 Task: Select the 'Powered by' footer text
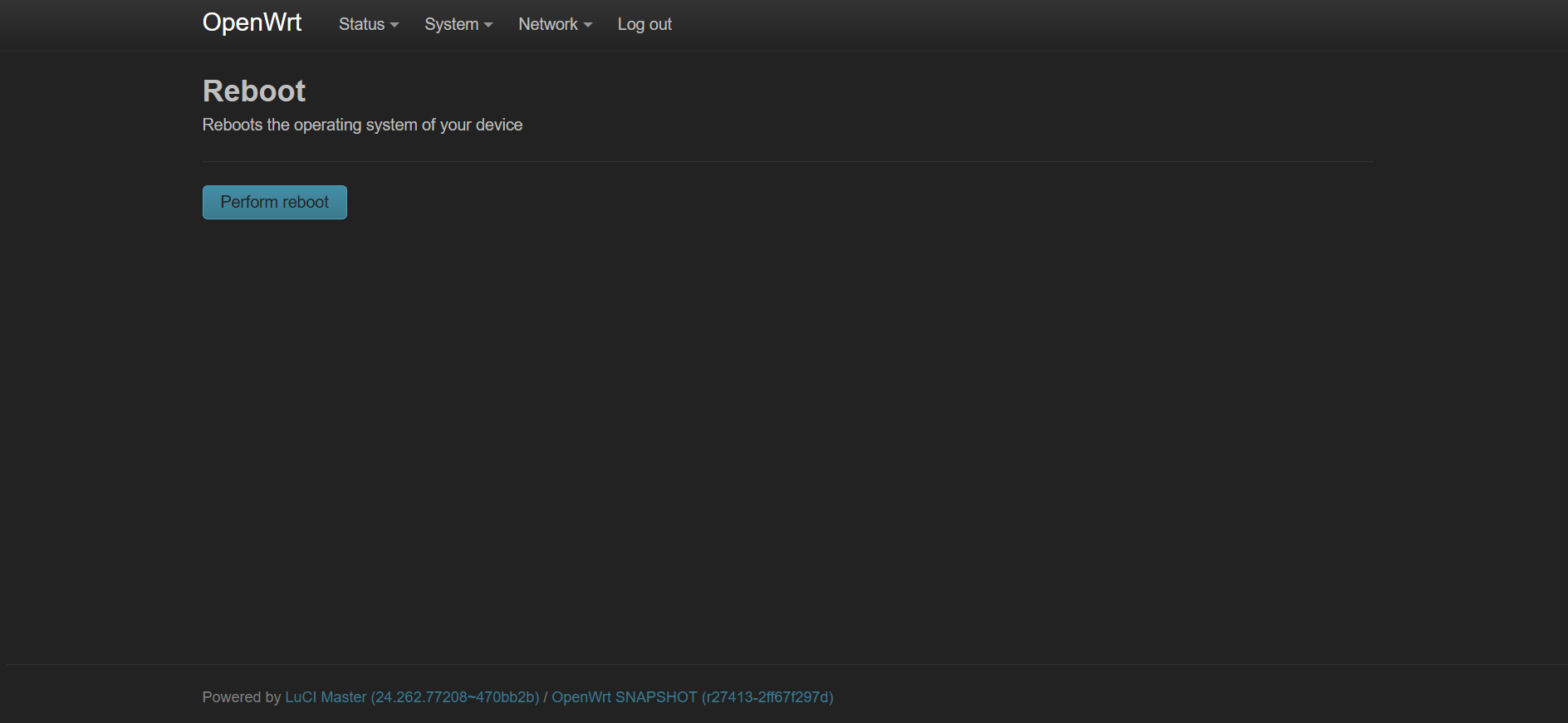pyautogui.click(x=242, y=697)
